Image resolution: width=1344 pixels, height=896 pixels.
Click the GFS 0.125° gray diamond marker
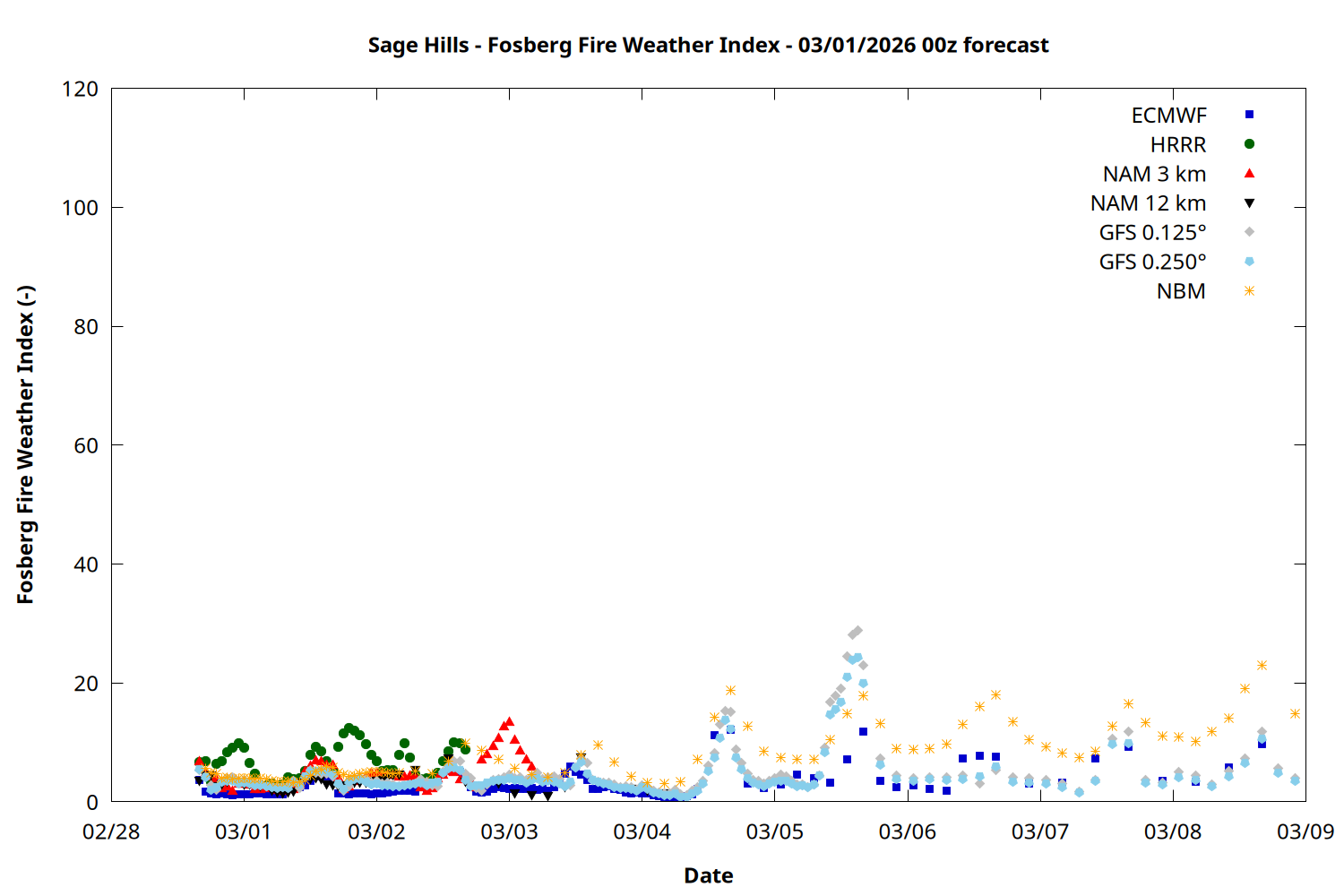click(1249, 232)
